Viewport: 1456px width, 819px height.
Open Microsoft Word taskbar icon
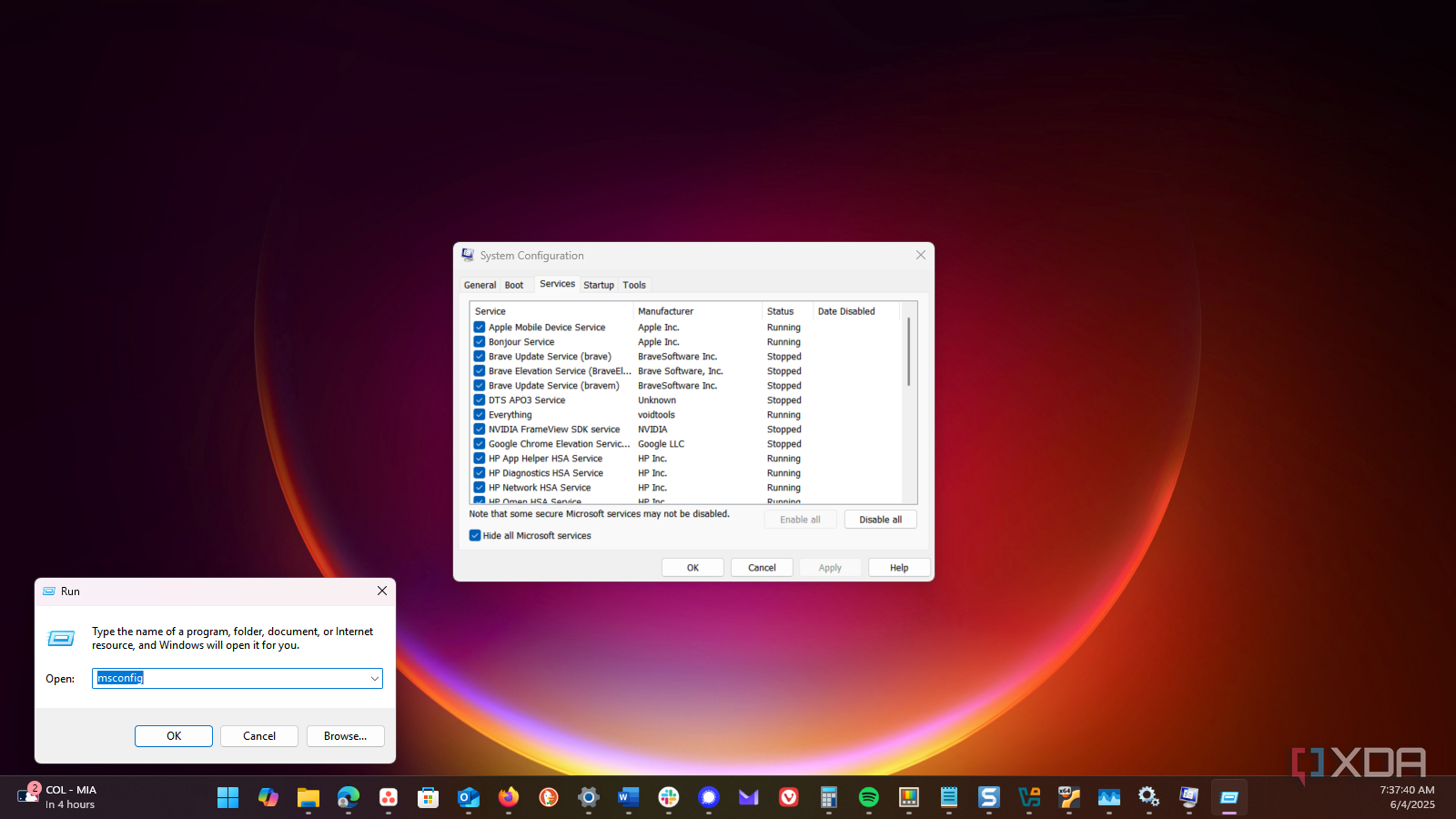(628, 798)
